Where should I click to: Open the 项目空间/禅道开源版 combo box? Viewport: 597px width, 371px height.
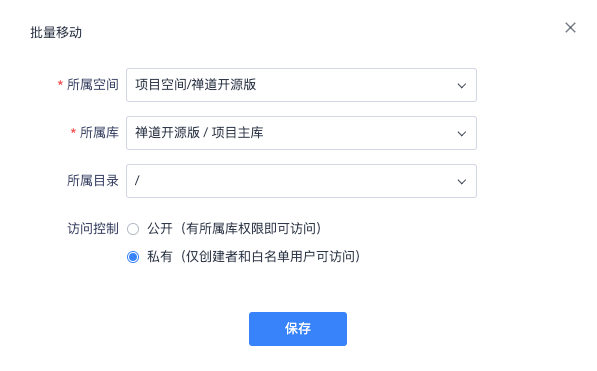(301, 85)
